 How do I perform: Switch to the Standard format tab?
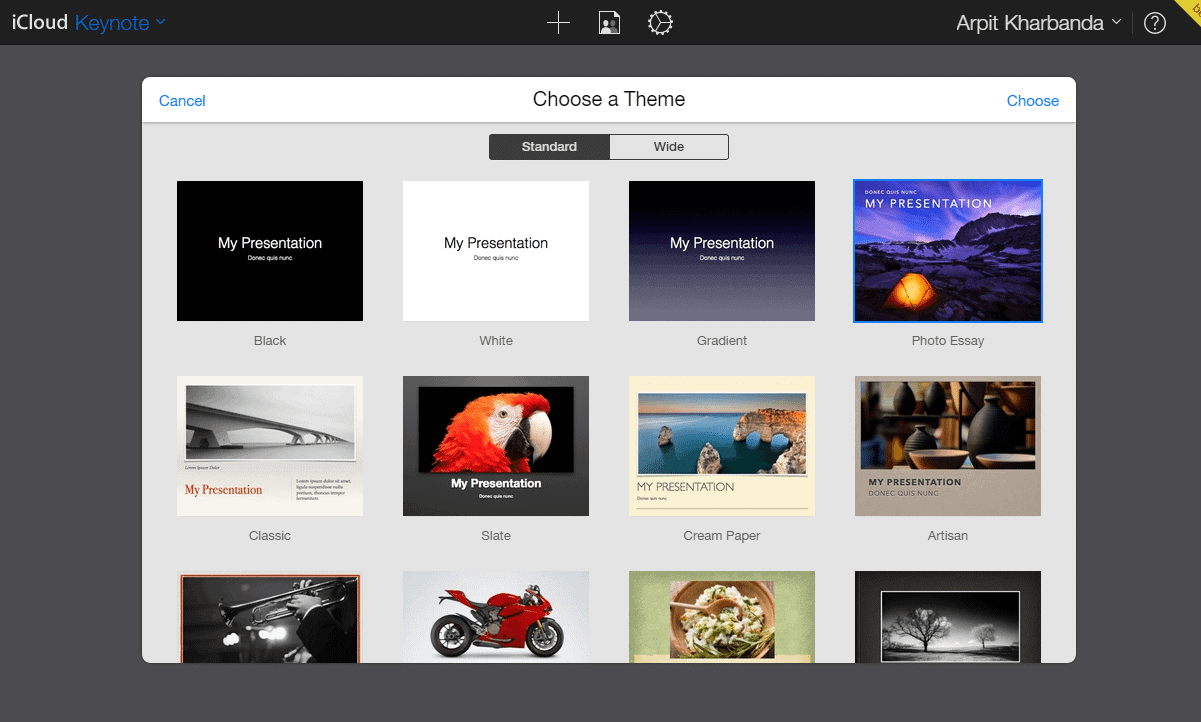tap(549, 146)
